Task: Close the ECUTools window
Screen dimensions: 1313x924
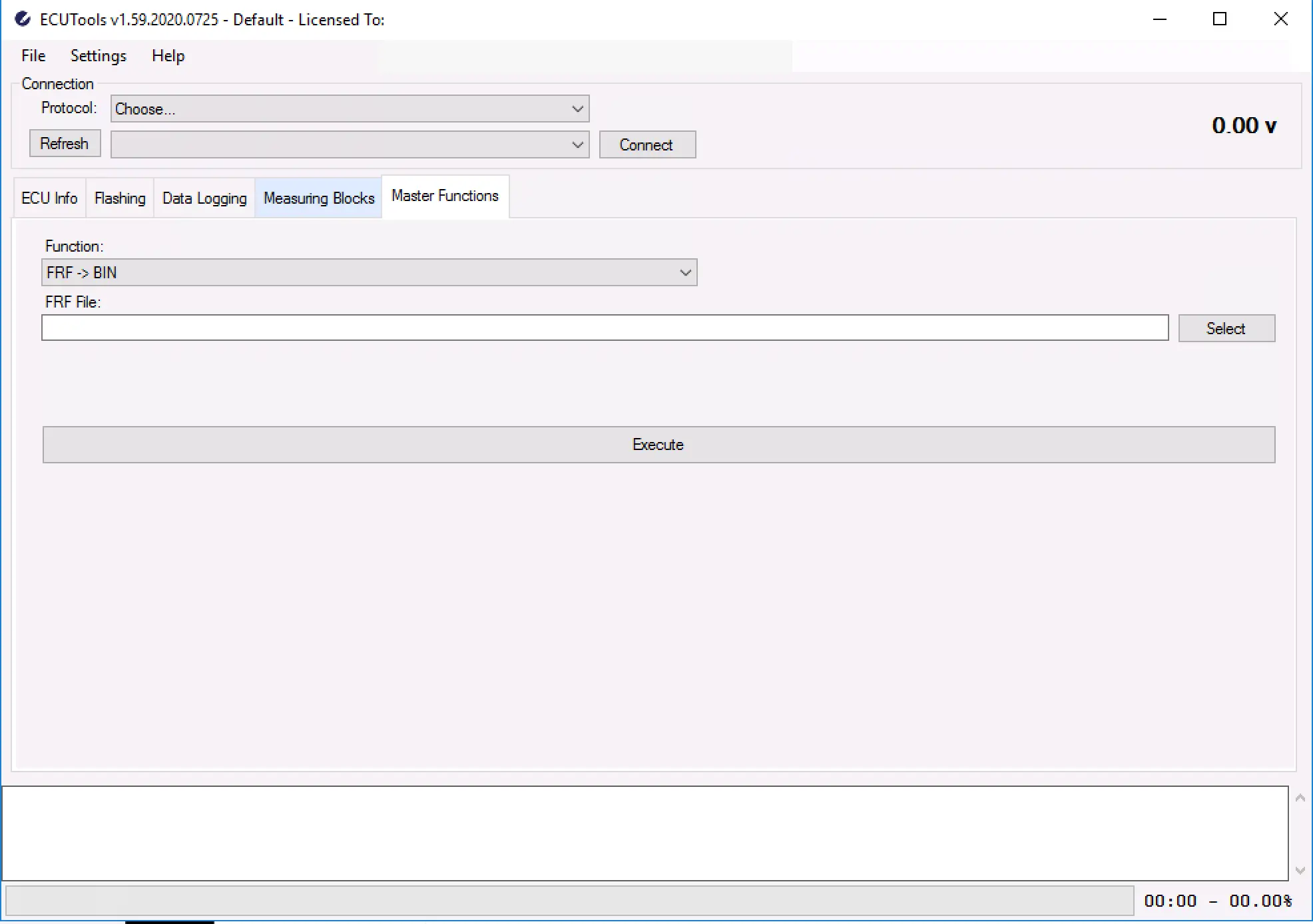Action: coord(1280,19)
